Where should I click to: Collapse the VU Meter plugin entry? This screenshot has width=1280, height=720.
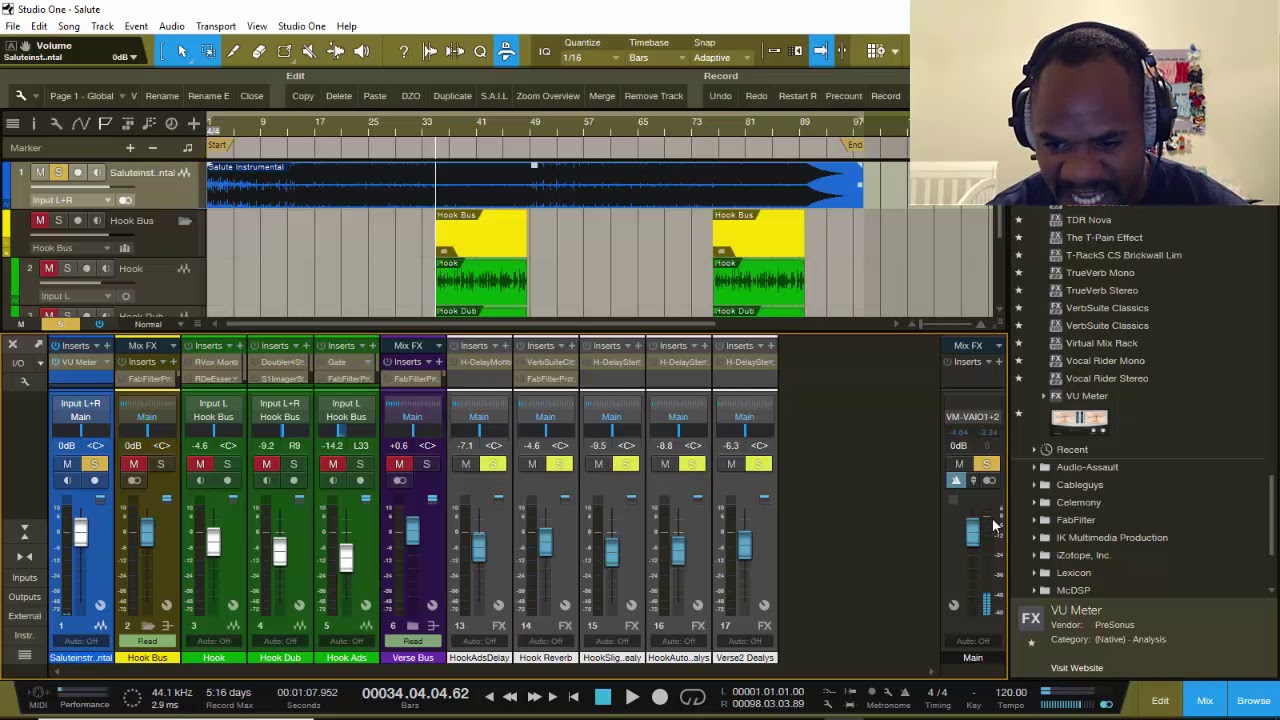[x=1044, y=396]
